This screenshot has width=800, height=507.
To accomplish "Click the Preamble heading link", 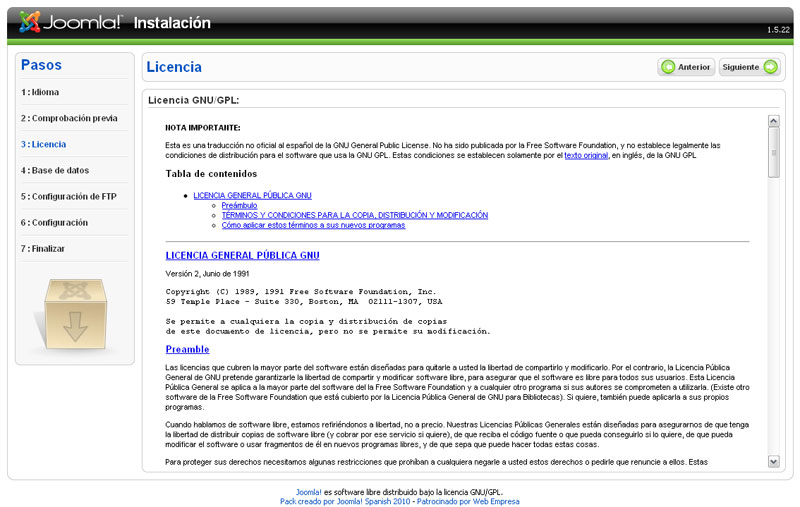I will coord(187,349).
